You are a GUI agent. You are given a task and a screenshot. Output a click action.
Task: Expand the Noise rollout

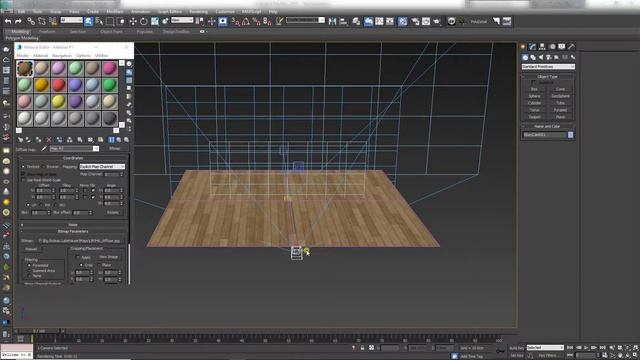coord(73,224)
